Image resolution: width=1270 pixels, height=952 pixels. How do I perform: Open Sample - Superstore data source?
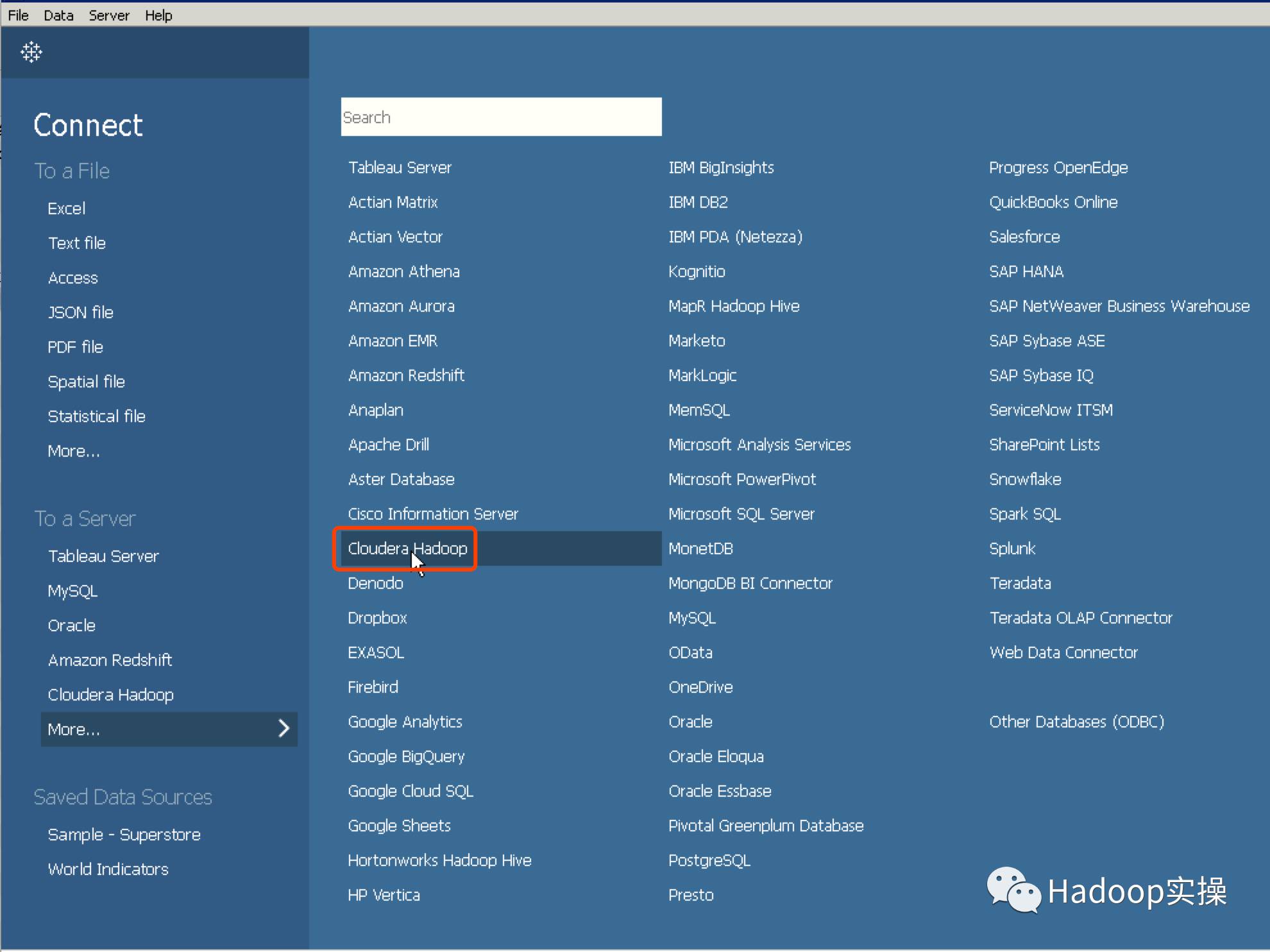124,835
